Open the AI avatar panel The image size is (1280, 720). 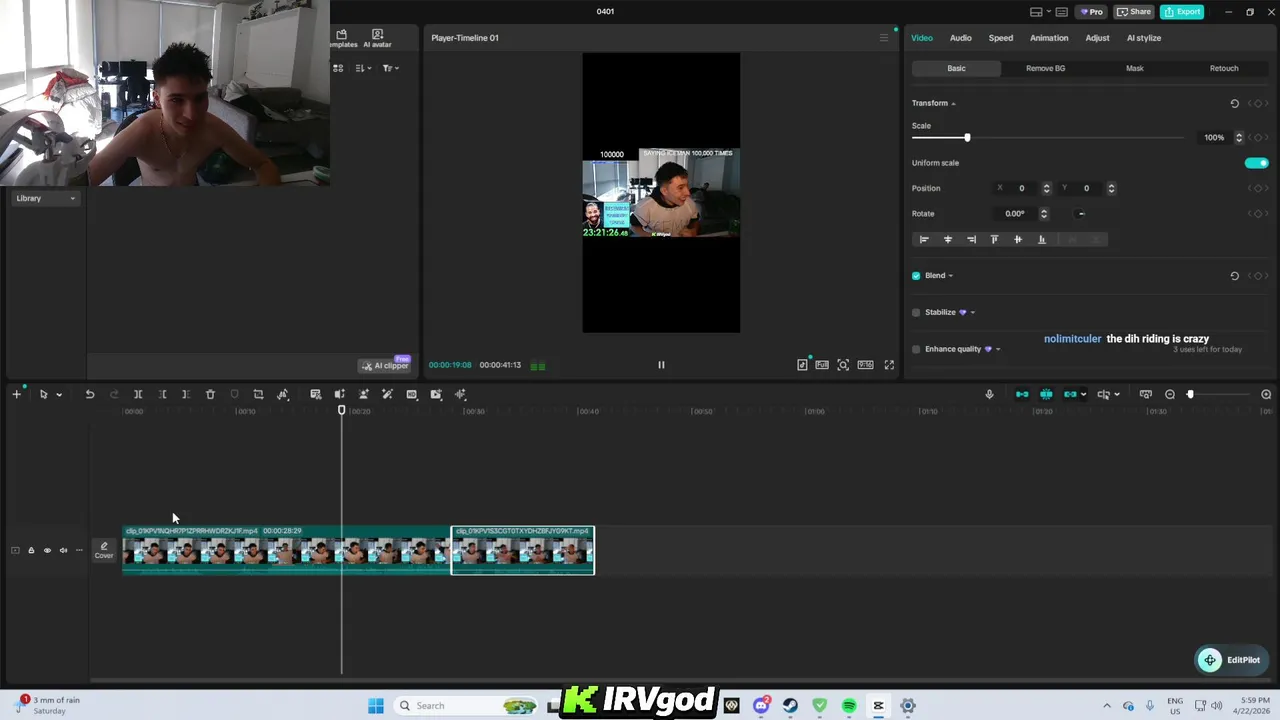[377, 39]
